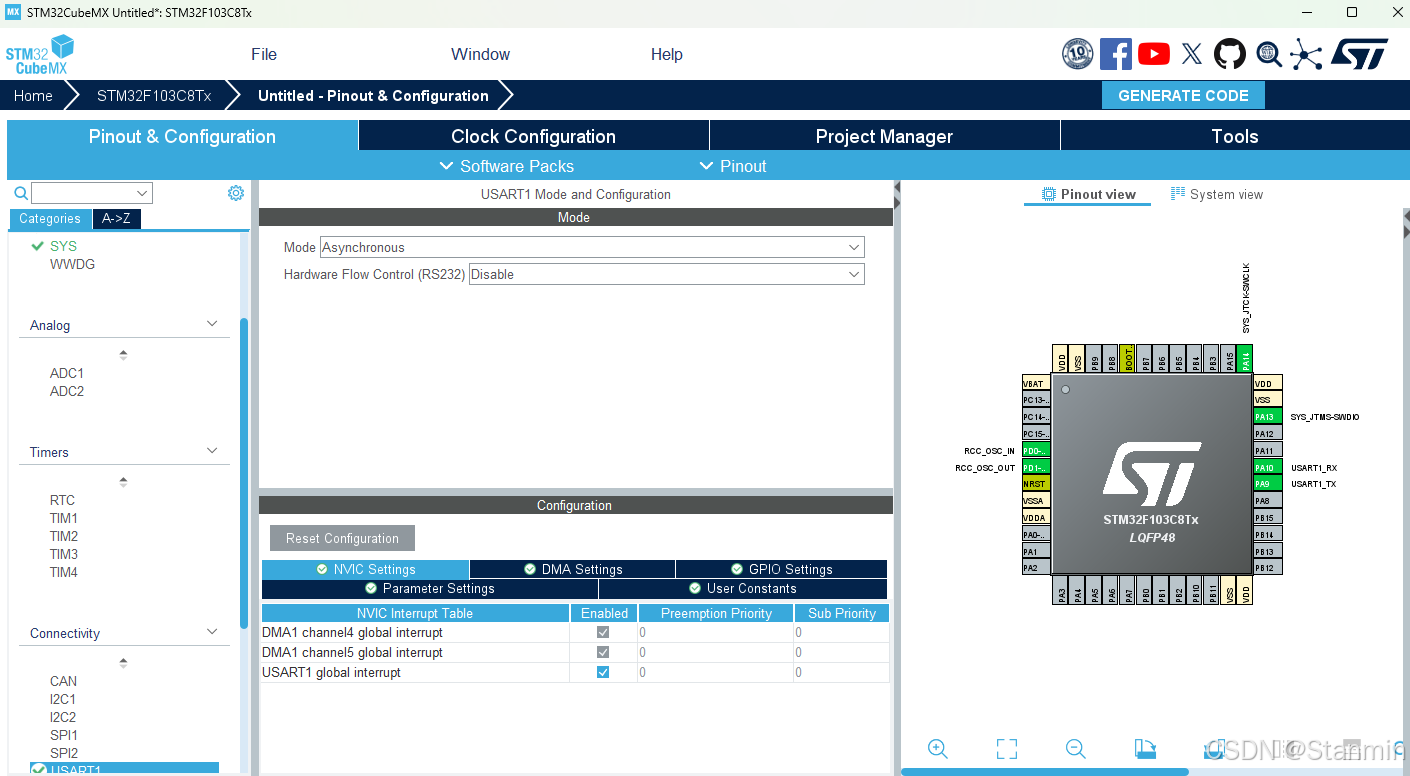Click the PA13 pin on the chip
Viewport: 1410px width, 776px height.
(1267, 417)
